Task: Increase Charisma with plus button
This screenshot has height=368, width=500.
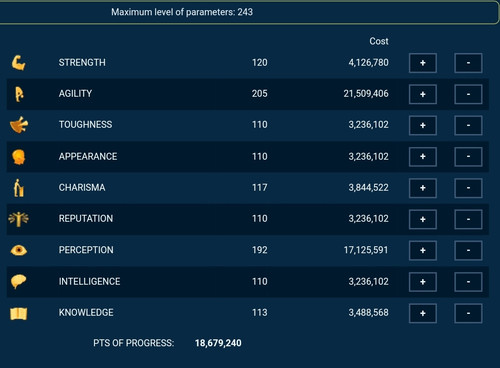Action: coord(423,188)
